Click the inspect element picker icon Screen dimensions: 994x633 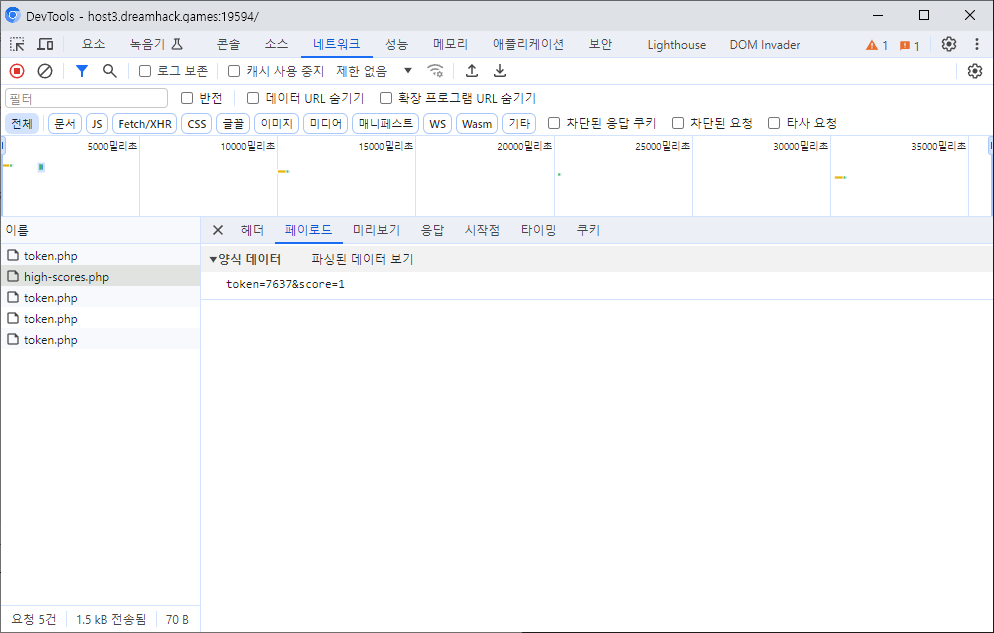coord(18,44)
